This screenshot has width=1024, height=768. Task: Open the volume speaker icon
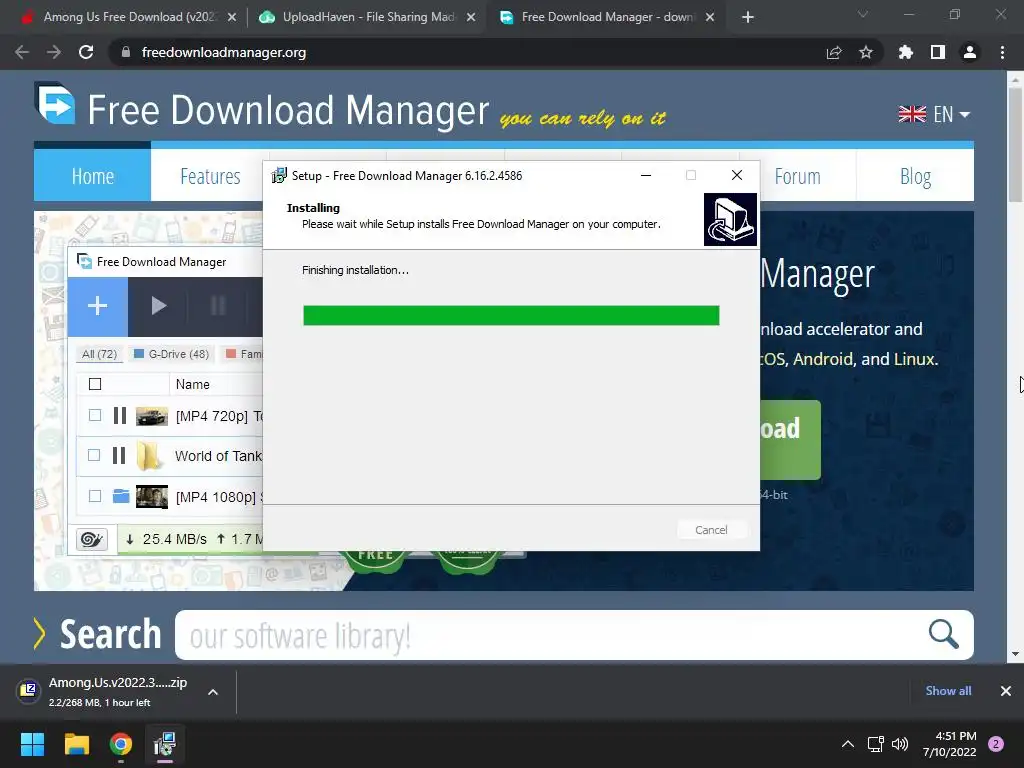[900, 744]
